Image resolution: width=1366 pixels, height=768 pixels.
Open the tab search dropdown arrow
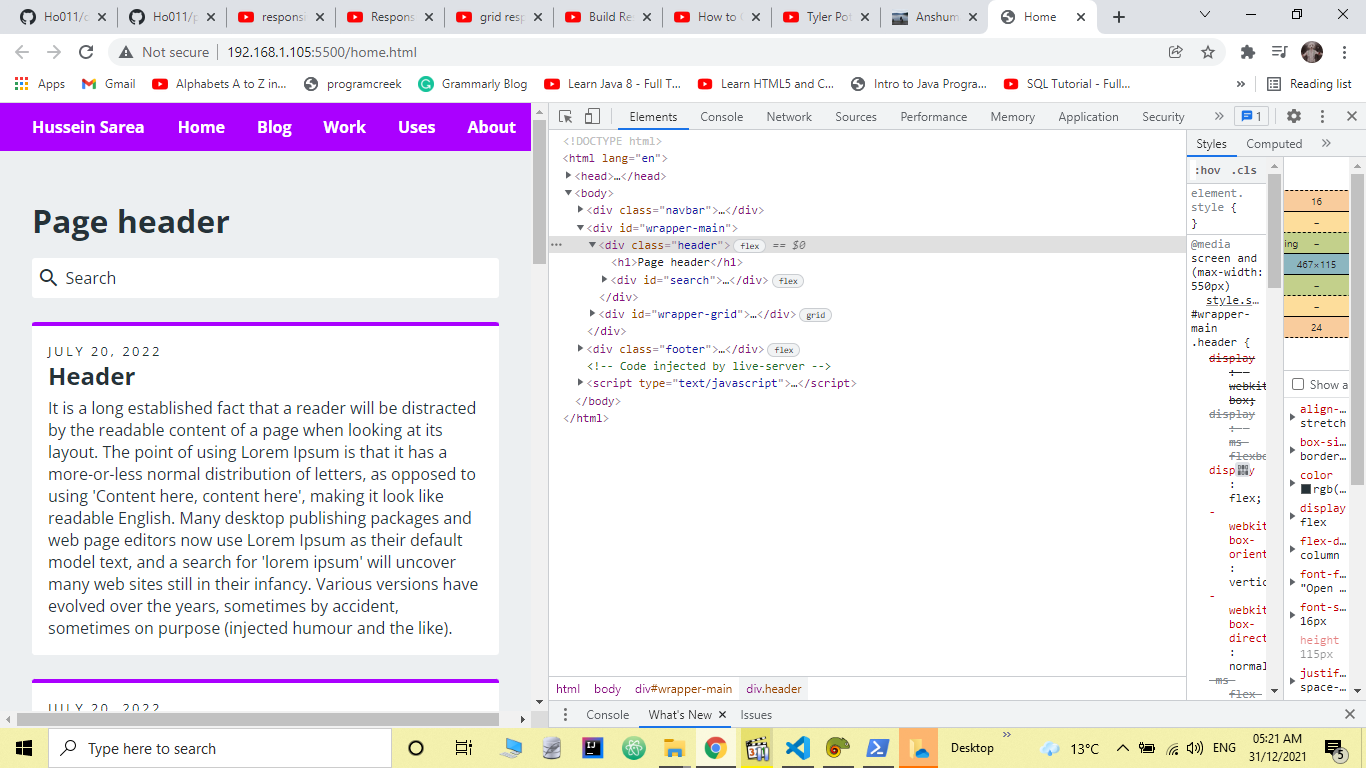coord(1205,15)
